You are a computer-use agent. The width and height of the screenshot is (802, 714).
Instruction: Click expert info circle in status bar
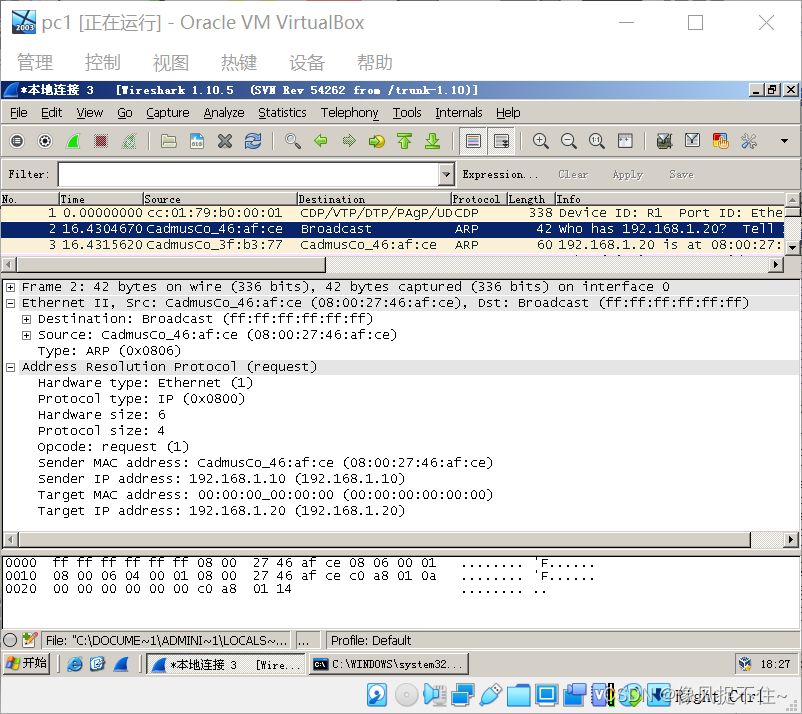10,640
